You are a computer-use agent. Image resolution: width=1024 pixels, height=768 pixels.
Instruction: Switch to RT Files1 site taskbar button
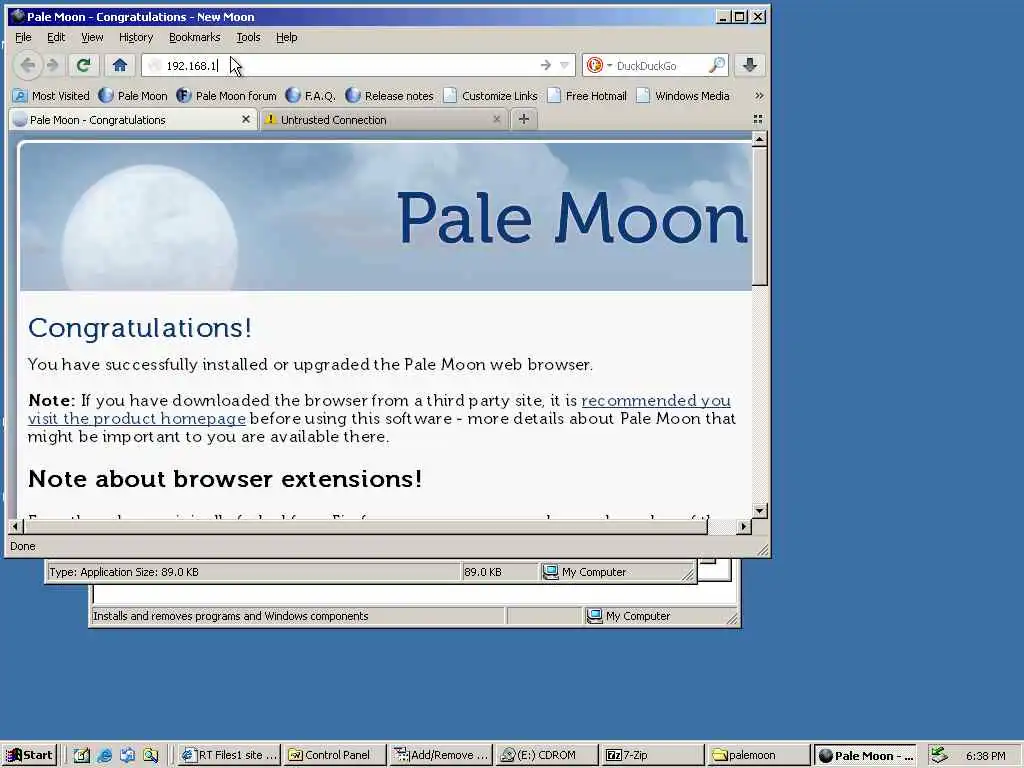tap(230, 755)
